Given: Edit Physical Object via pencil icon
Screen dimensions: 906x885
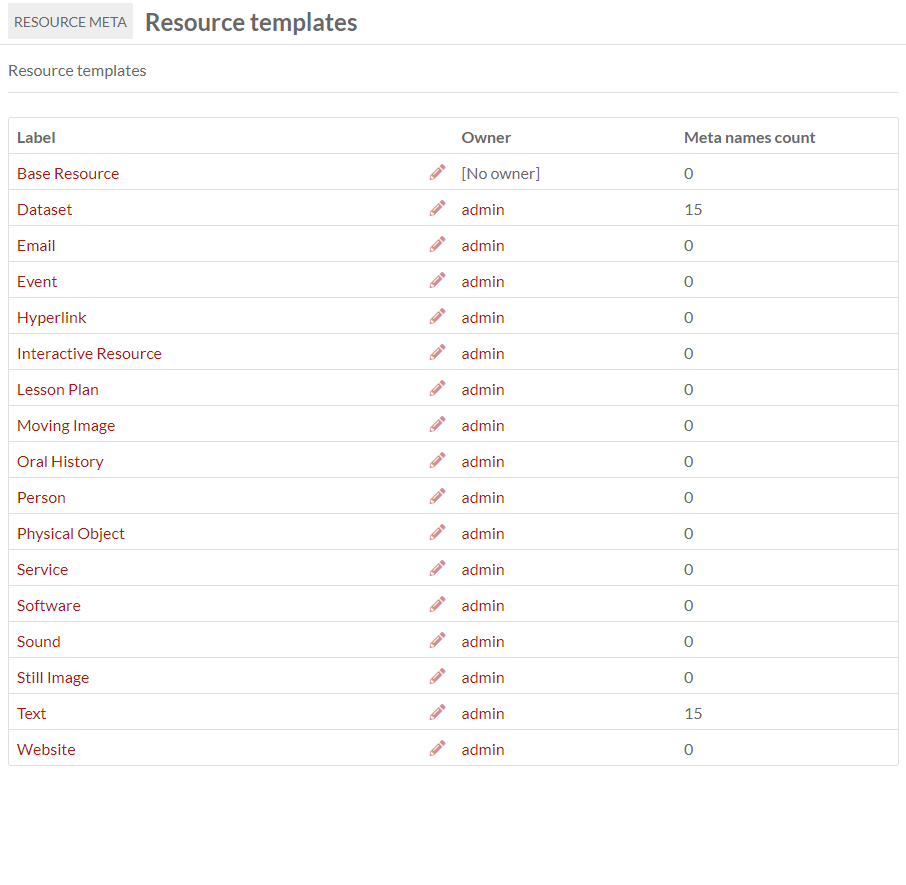Looking at the screenshot, I should 437,532.
